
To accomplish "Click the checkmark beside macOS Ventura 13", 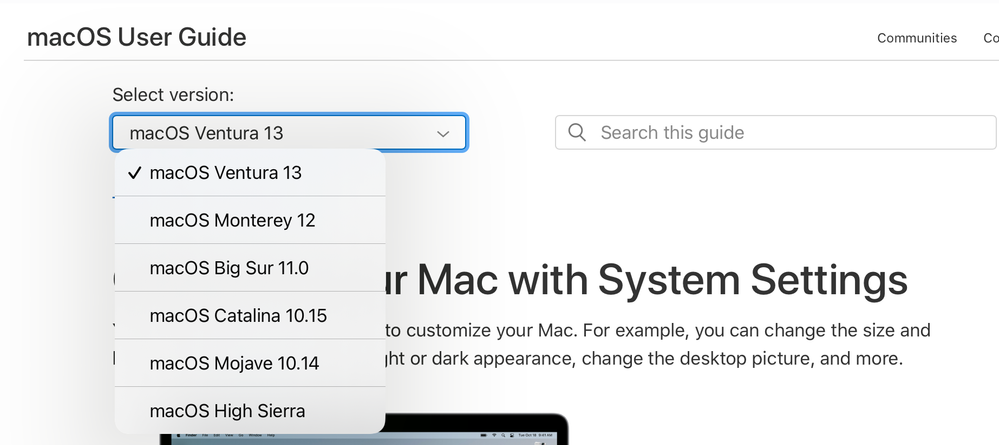I will 133,173.
